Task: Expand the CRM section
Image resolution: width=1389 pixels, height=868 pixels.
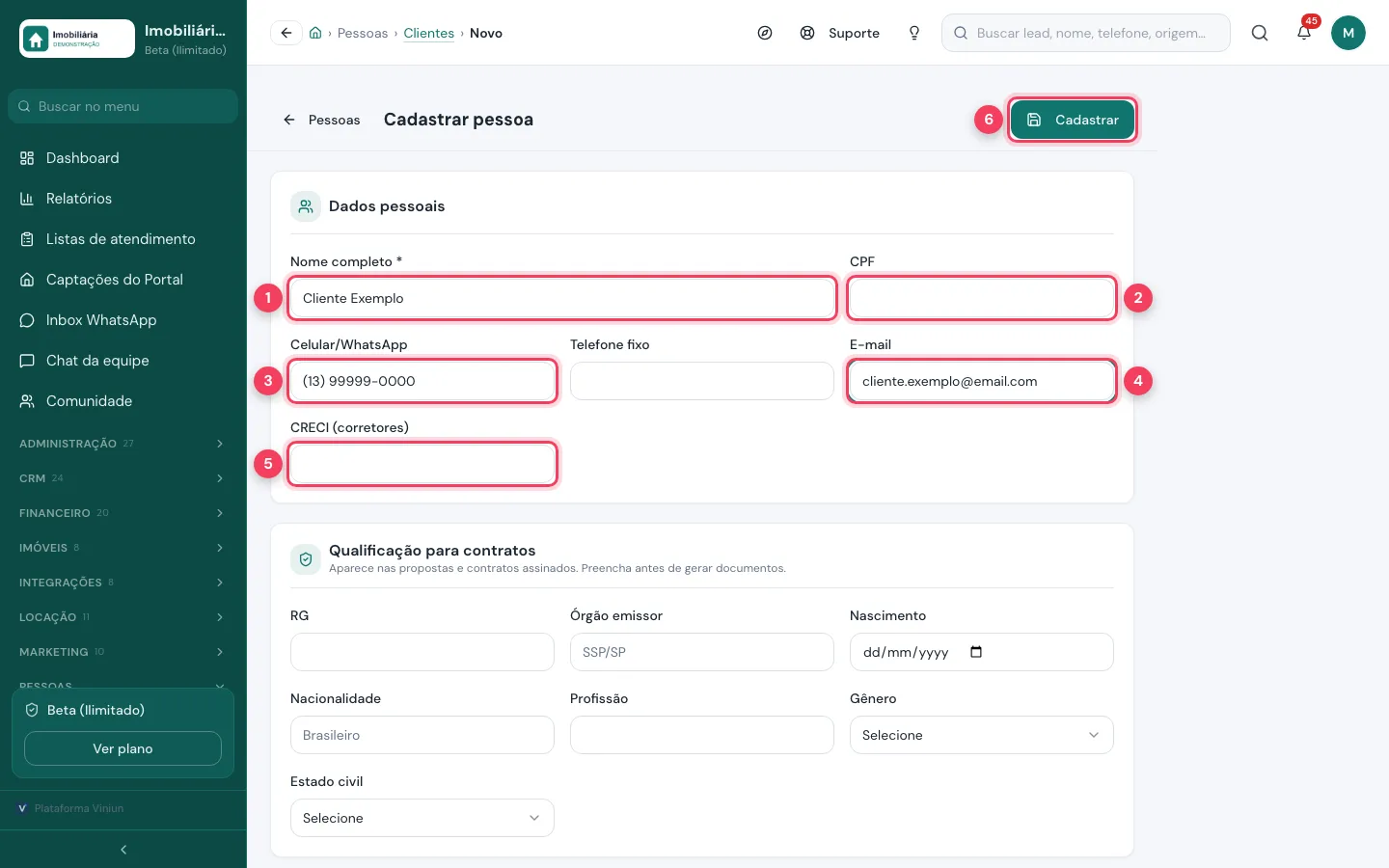Action: [x=123, y=478]
